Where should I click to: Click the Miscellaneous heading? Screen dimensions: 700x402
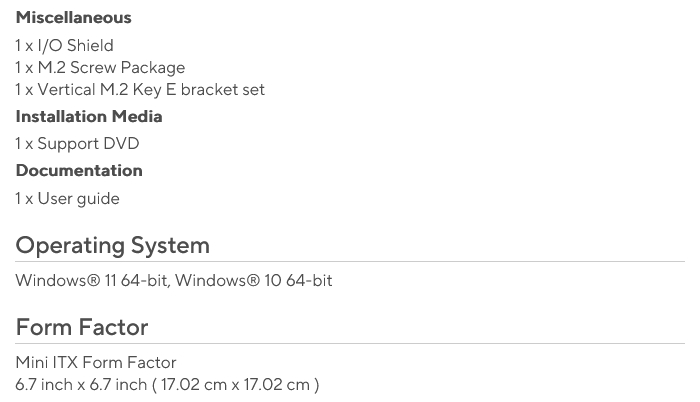tap(73, 18)
